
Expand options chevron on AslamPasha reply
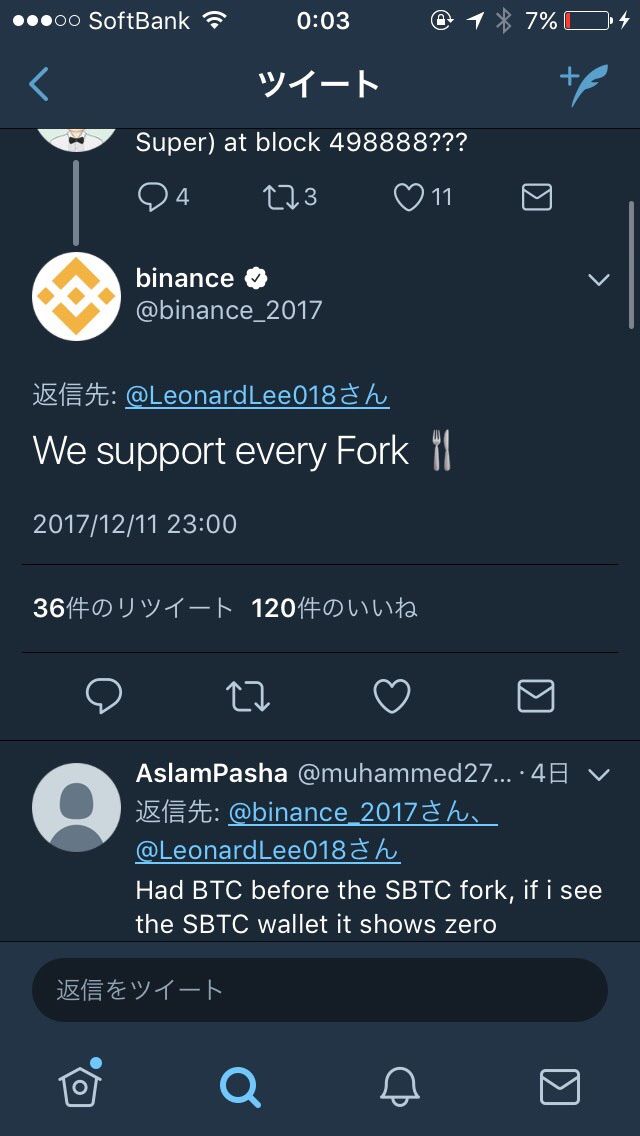(599, 774)
